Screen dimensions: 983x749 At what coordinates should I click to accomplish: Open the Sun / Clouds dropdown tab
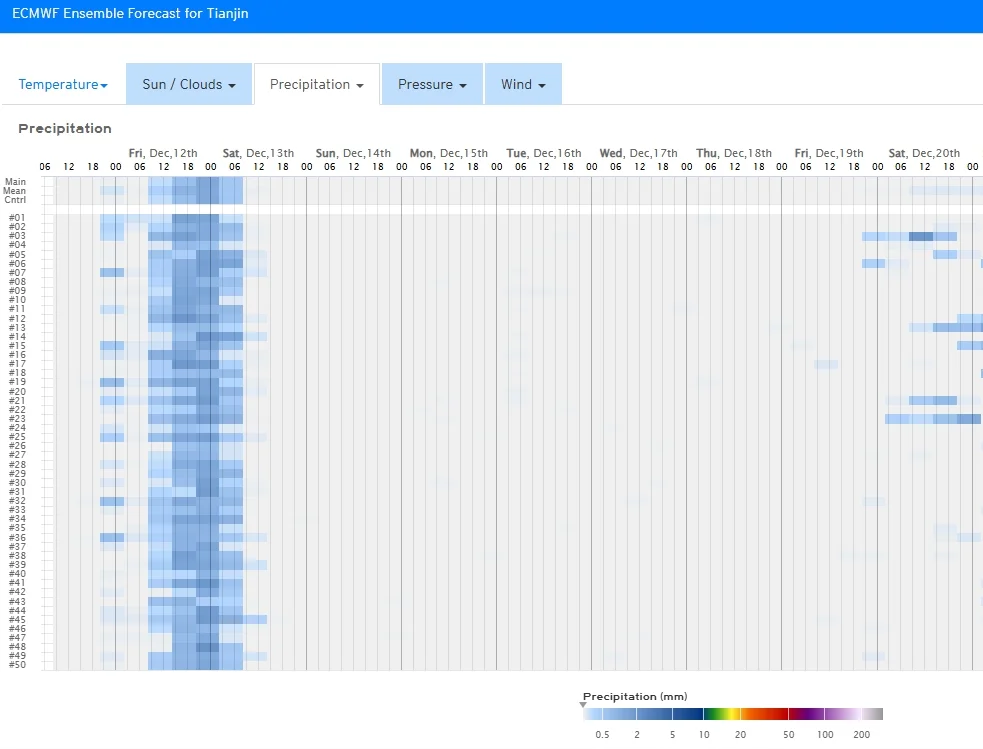click(189, 84)
